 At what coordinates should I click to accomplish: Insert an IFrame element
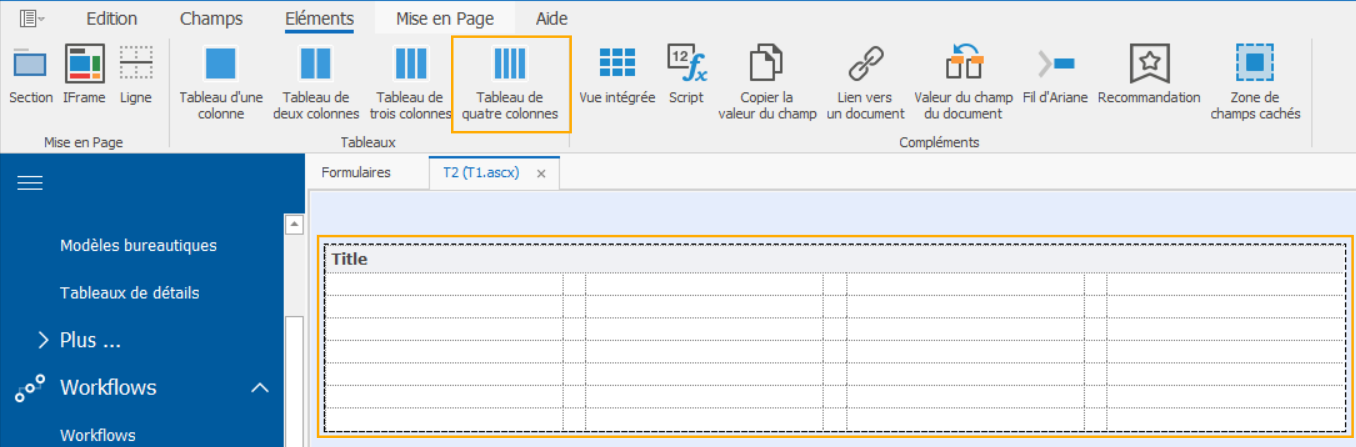85,75
